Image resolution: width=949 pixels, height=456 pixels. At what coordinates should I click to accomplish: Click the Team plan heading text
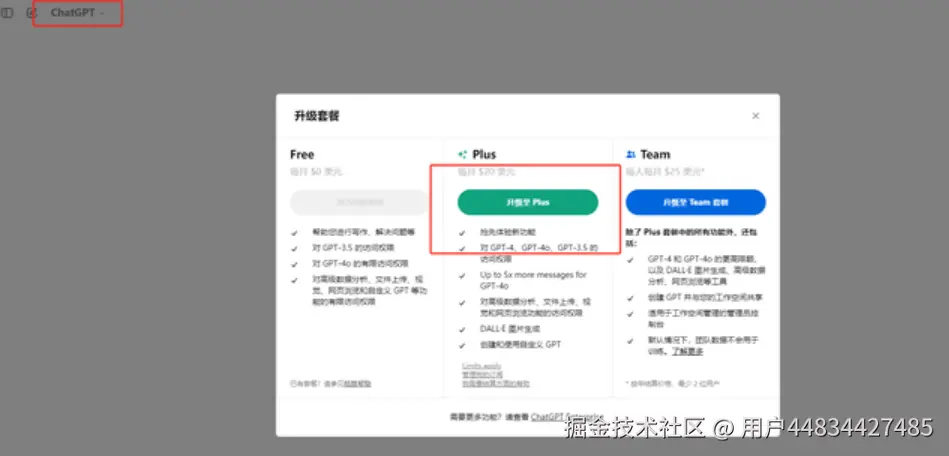(x=655, y=154)
